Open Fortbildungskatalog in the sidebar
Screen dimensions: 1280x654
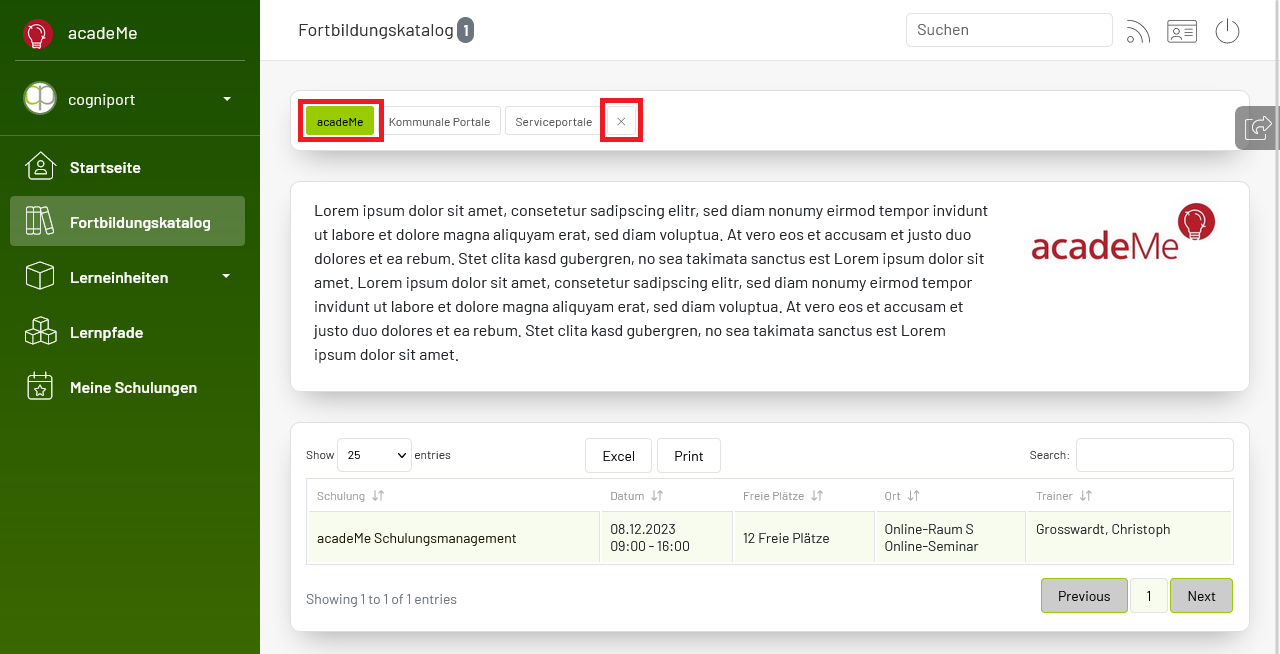(x=127, y=221)
